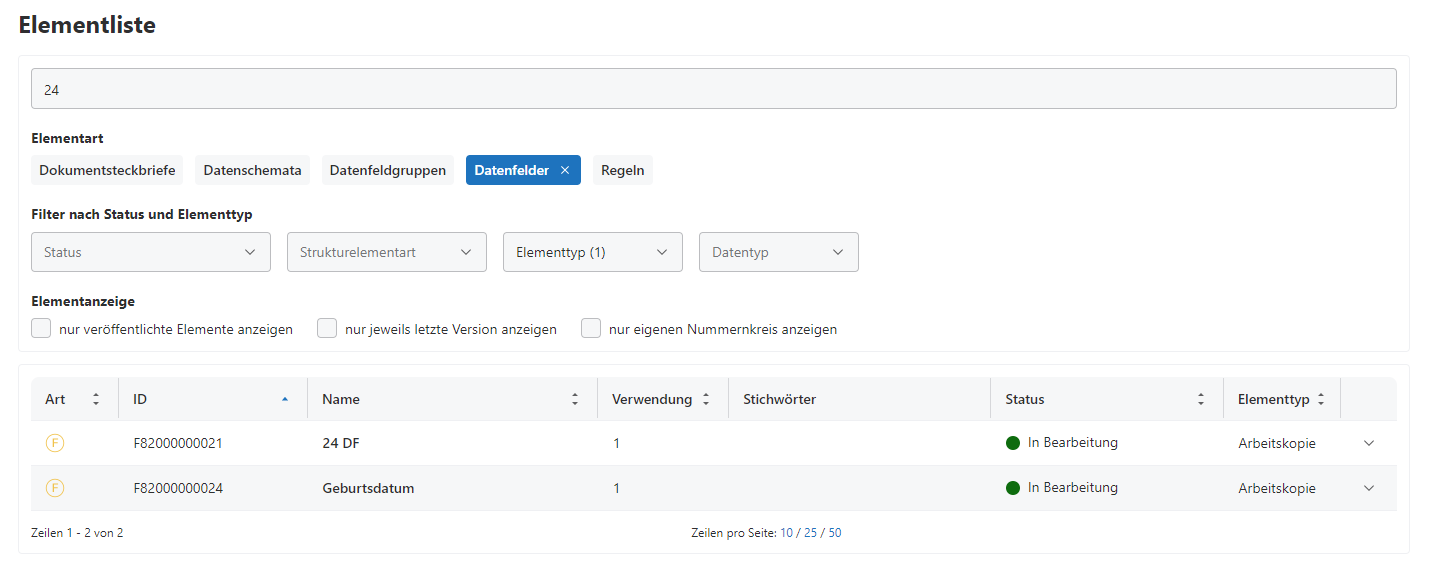
Task: Sort by Elementtyp column sort icon
Action: 1321,399
